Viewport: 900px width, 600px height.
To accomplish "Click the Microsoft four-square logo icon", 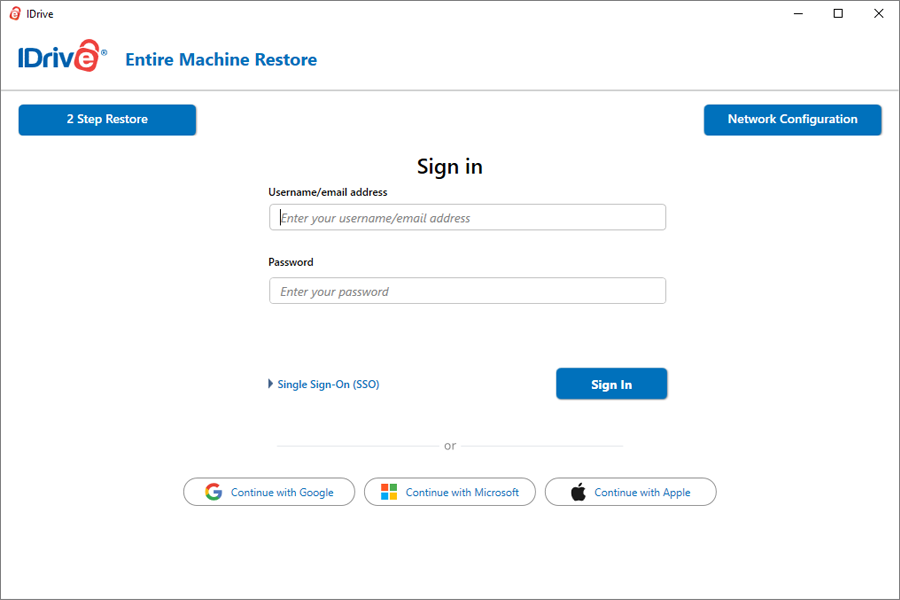I will coord(389,492).
